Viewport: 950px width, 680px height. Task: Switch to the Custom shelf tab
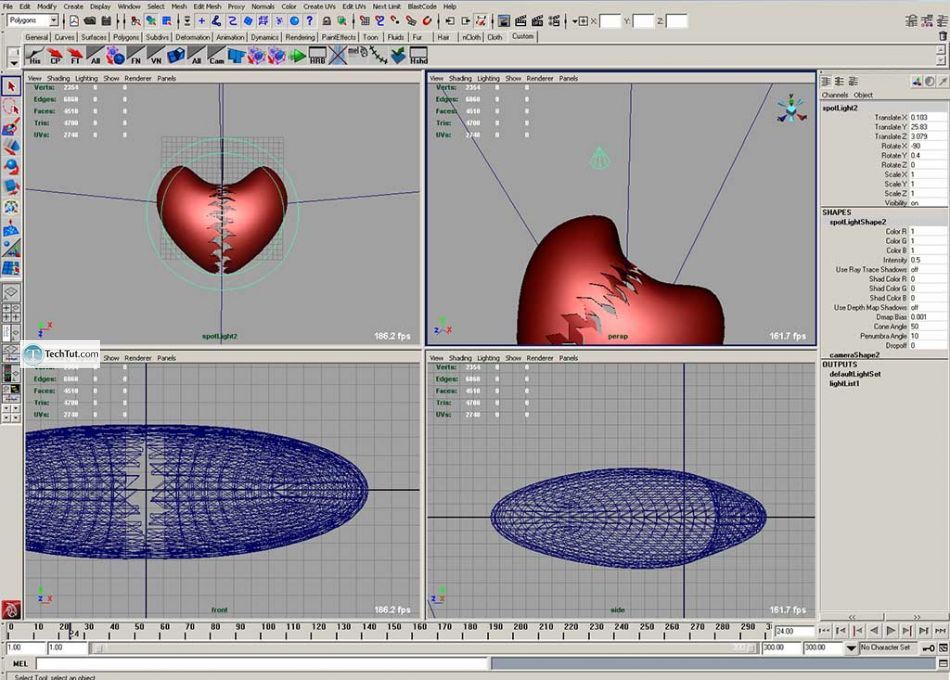coord(522,36)
